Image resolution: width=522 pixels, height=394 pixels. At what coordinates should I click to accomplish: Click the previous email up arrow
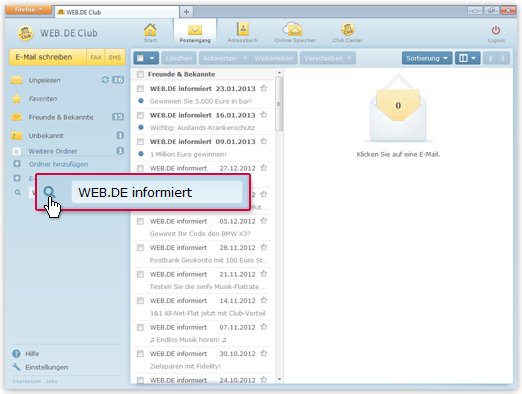[490, 58]
